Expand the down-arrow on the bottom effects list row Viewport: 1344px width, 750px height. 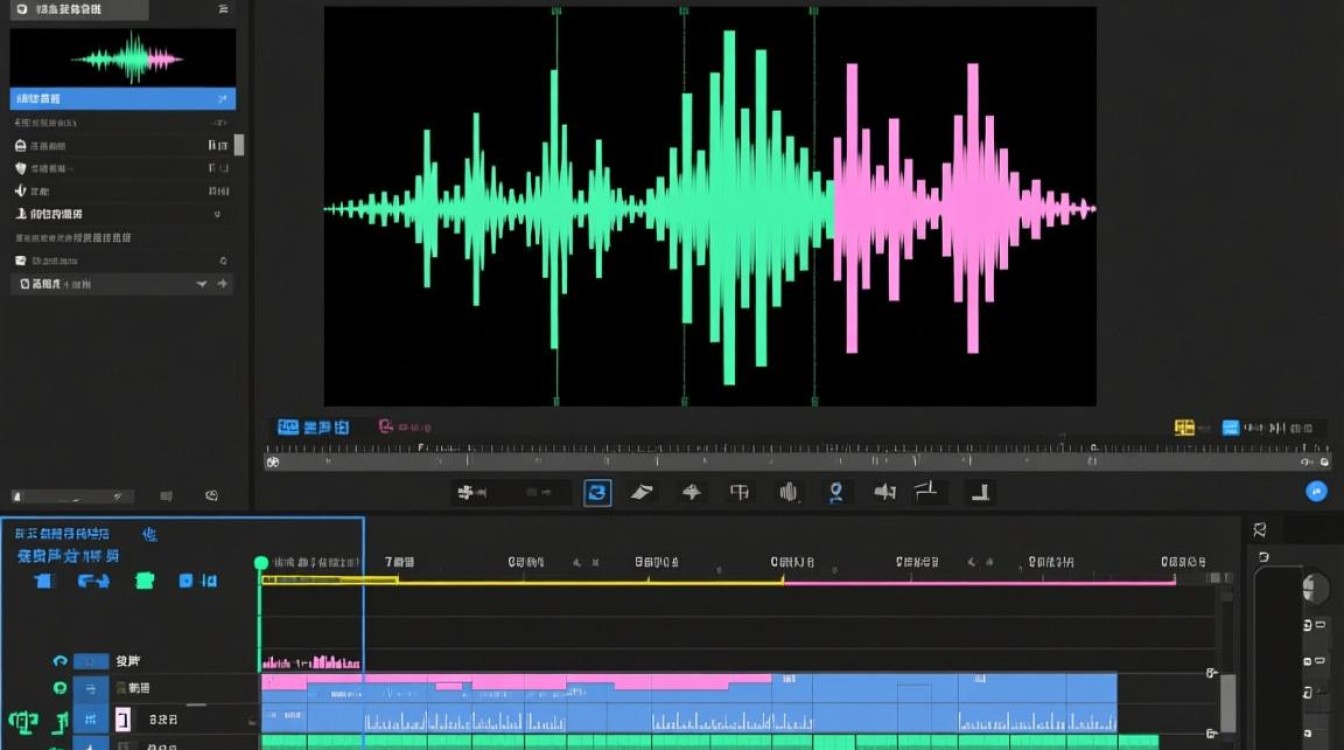pyautogui.click(x=201, y=284)
